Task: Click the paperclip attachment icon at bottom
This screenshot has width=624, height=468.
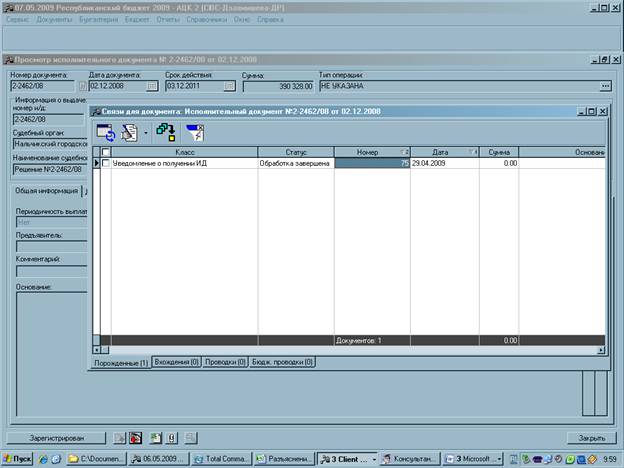Action: [172, 438]
